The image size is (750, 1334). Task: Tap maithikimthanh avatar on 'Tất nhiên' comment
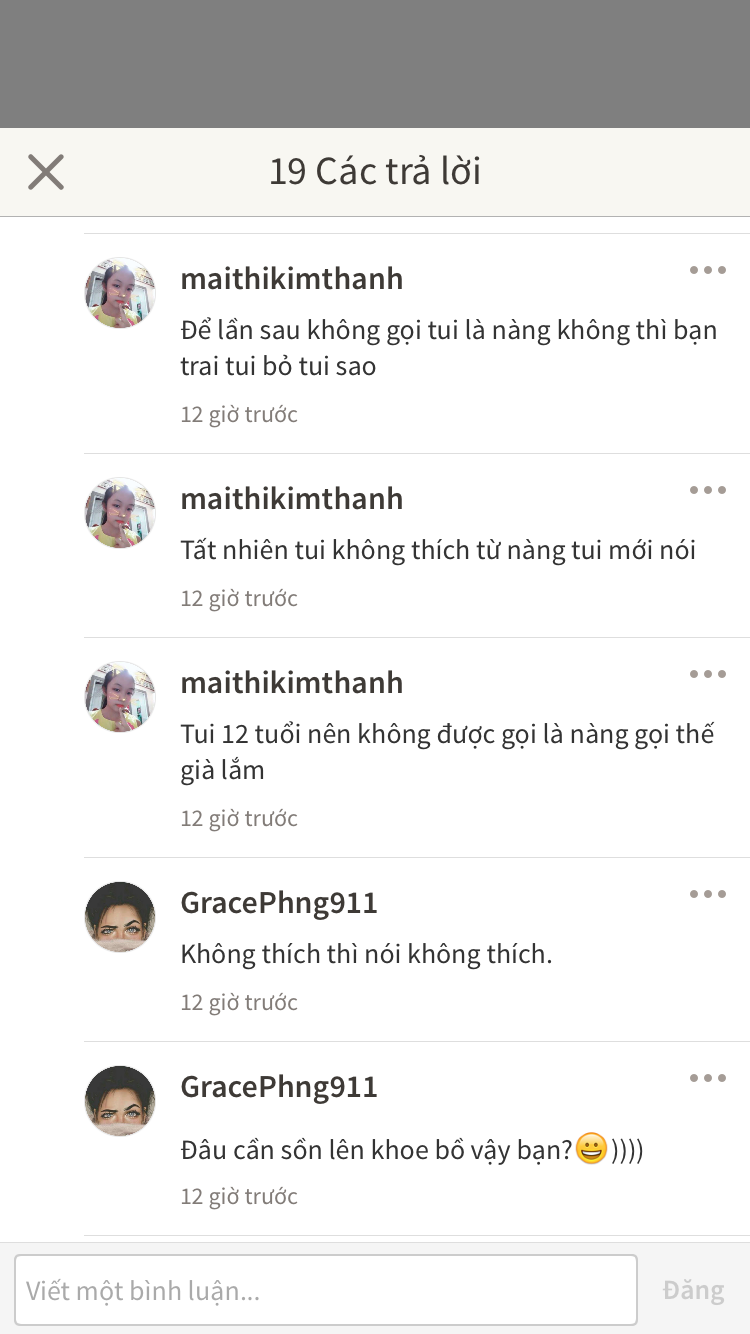coord(120,513)
